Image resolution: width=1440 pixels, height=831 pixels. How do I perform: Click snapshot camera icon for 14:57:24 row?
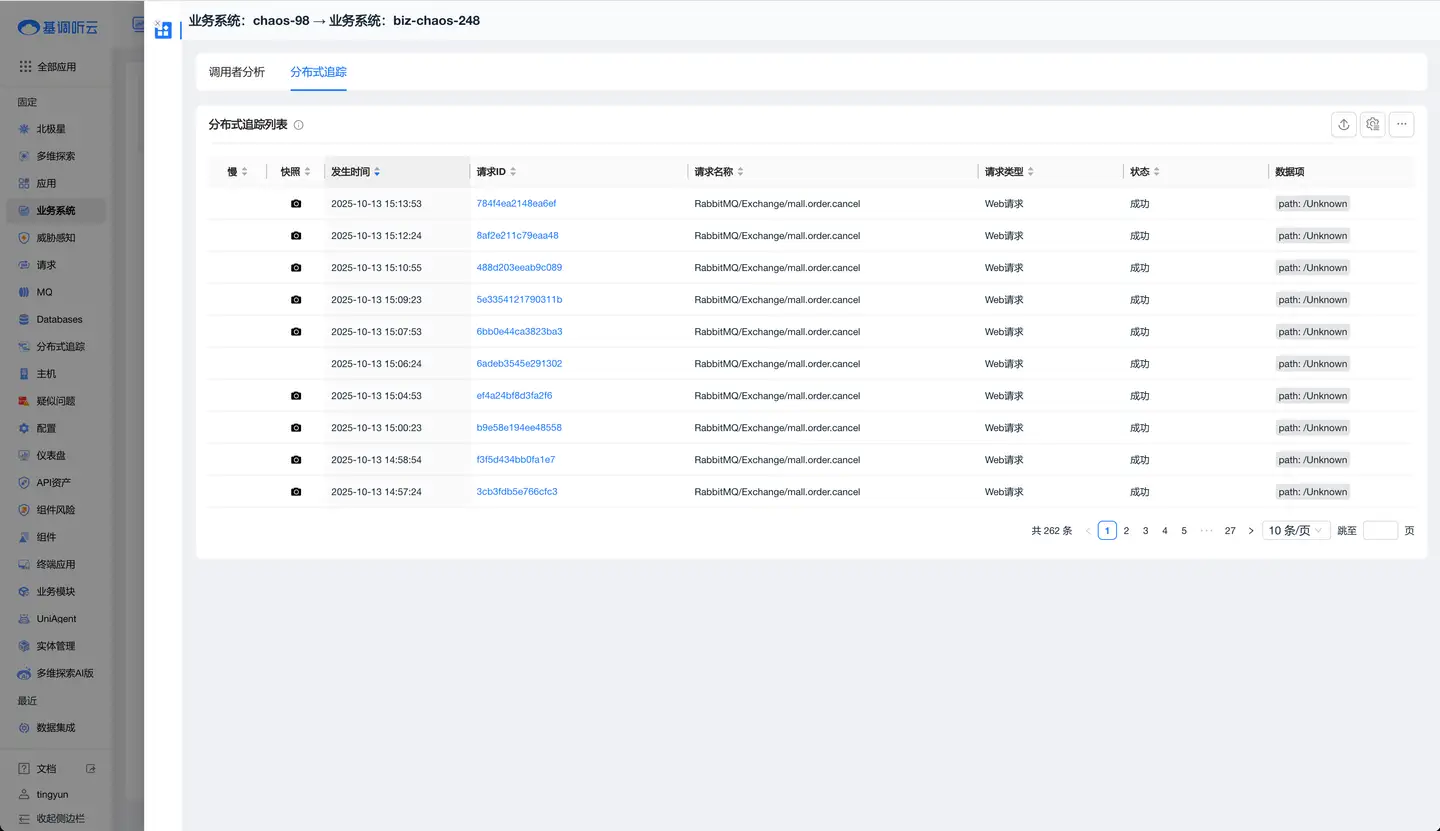tap(296, 492)
